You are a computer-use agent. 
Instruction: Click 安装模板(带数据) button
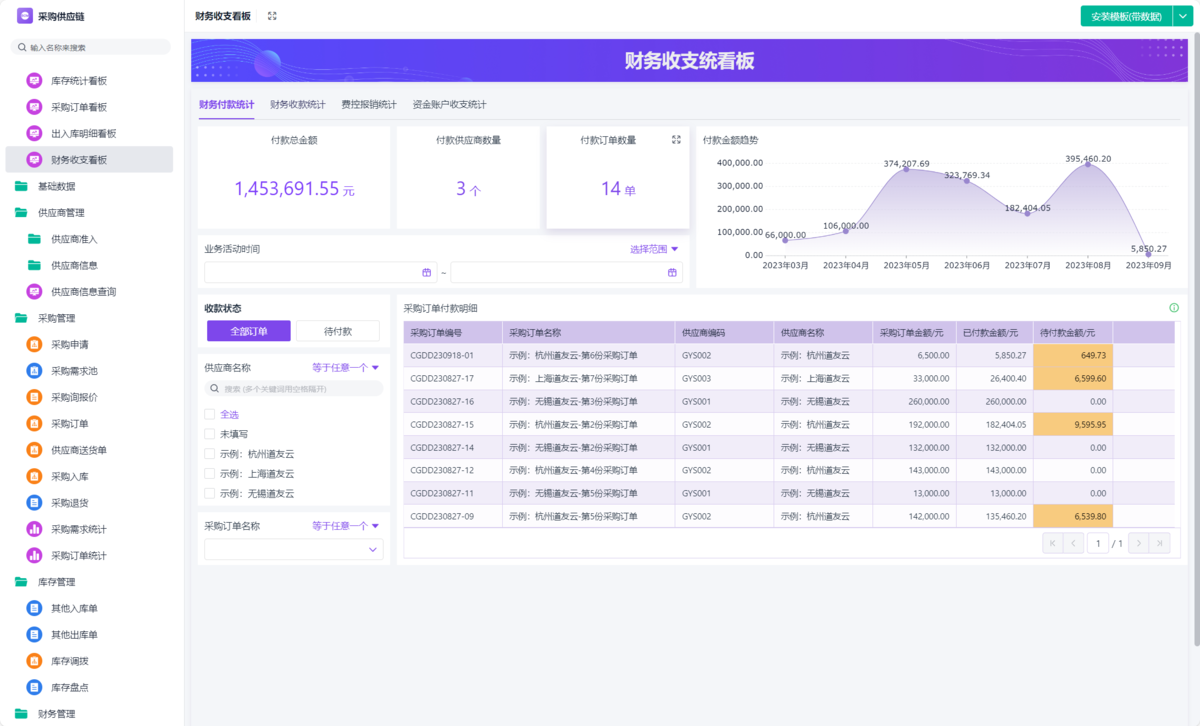coord(1126,16)
